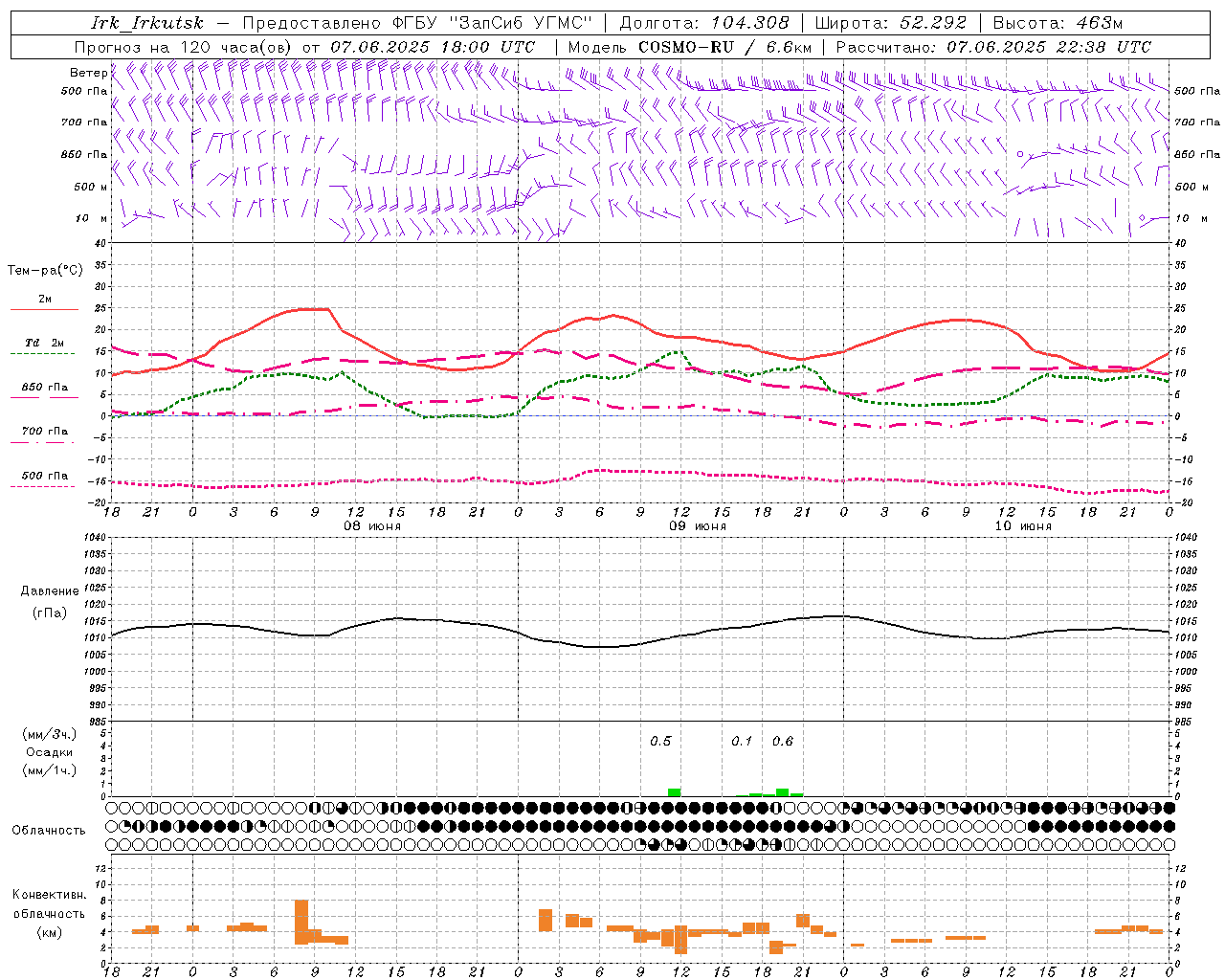Click the "(мм/3ч.)" precipitation unit label
The image size is (1225, 980).
(x=50, y=734)
